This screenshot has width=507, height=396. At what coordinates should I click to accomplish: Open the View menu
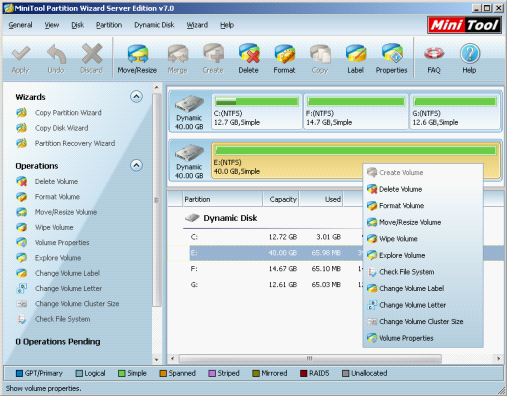(52, 25)
